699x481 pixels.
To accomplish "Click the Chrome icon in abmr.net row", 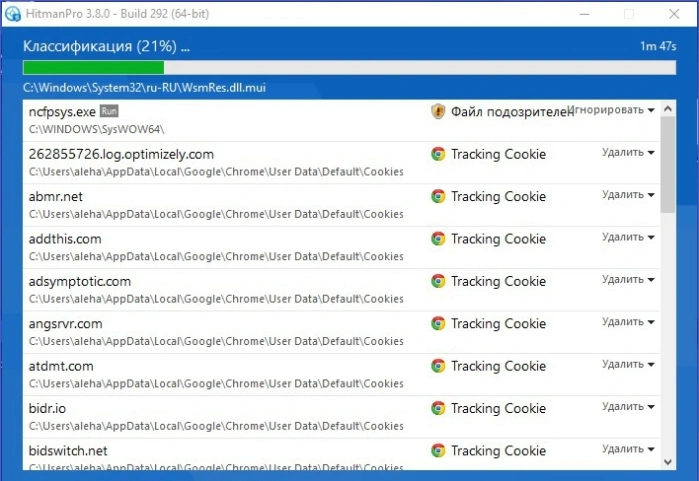I will coord(438,196).
